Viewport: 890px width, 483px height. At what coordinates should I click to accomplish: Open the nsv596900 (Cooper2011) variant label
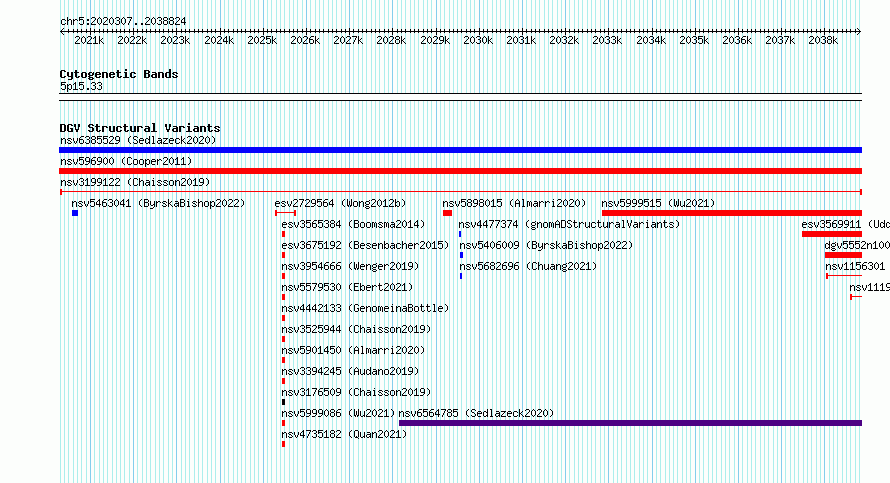tap(126, 161)
